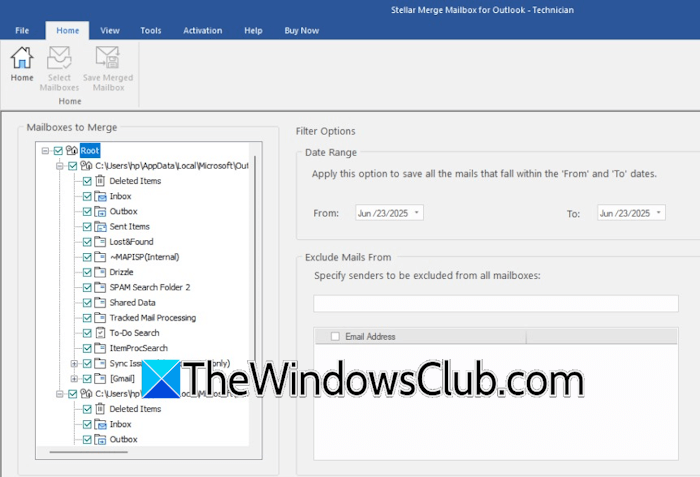
Task: Click the first PST mailbox path icon
Action: (x=86, y=166)
